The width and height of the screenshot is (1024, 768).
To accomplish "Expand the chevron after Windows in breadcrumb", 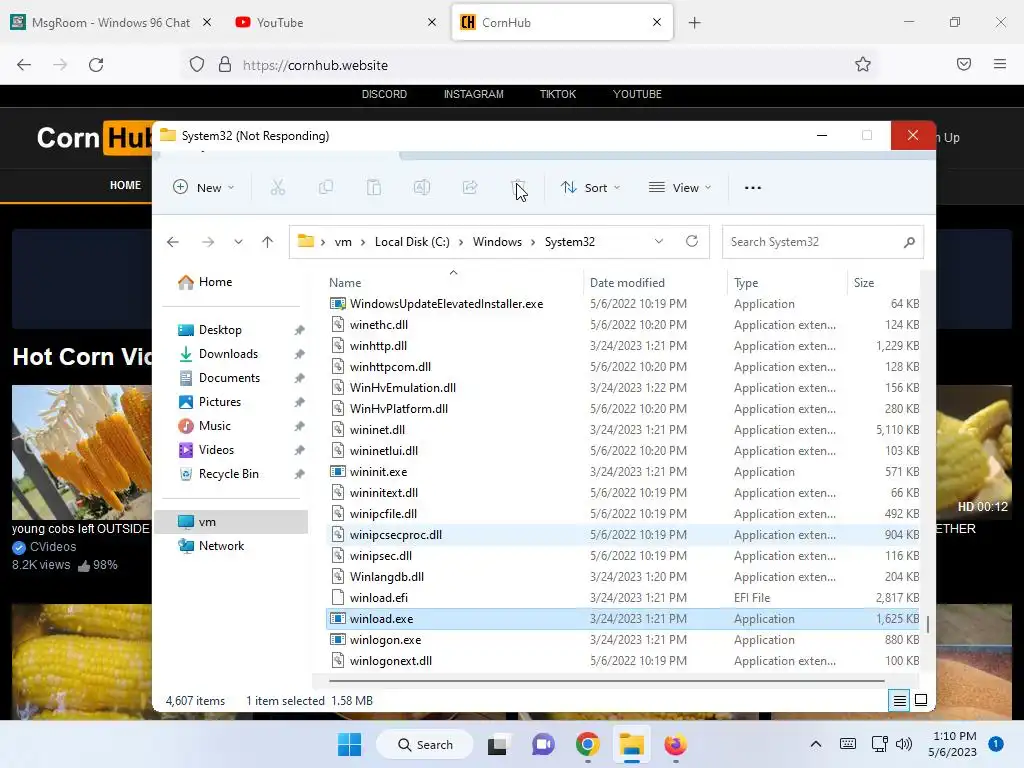I will coord(533,242).
